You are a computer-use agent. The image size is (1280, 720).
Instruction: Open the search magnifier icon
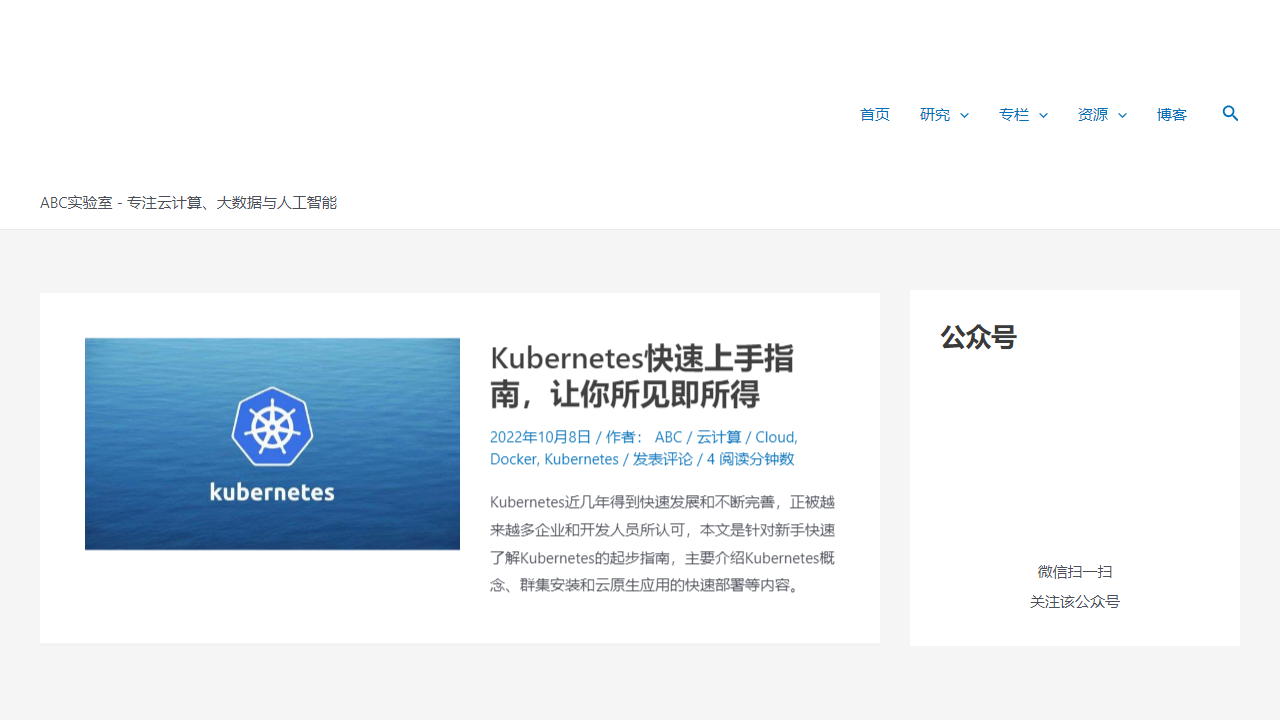pyautogui.click(x=1230, y=113)
